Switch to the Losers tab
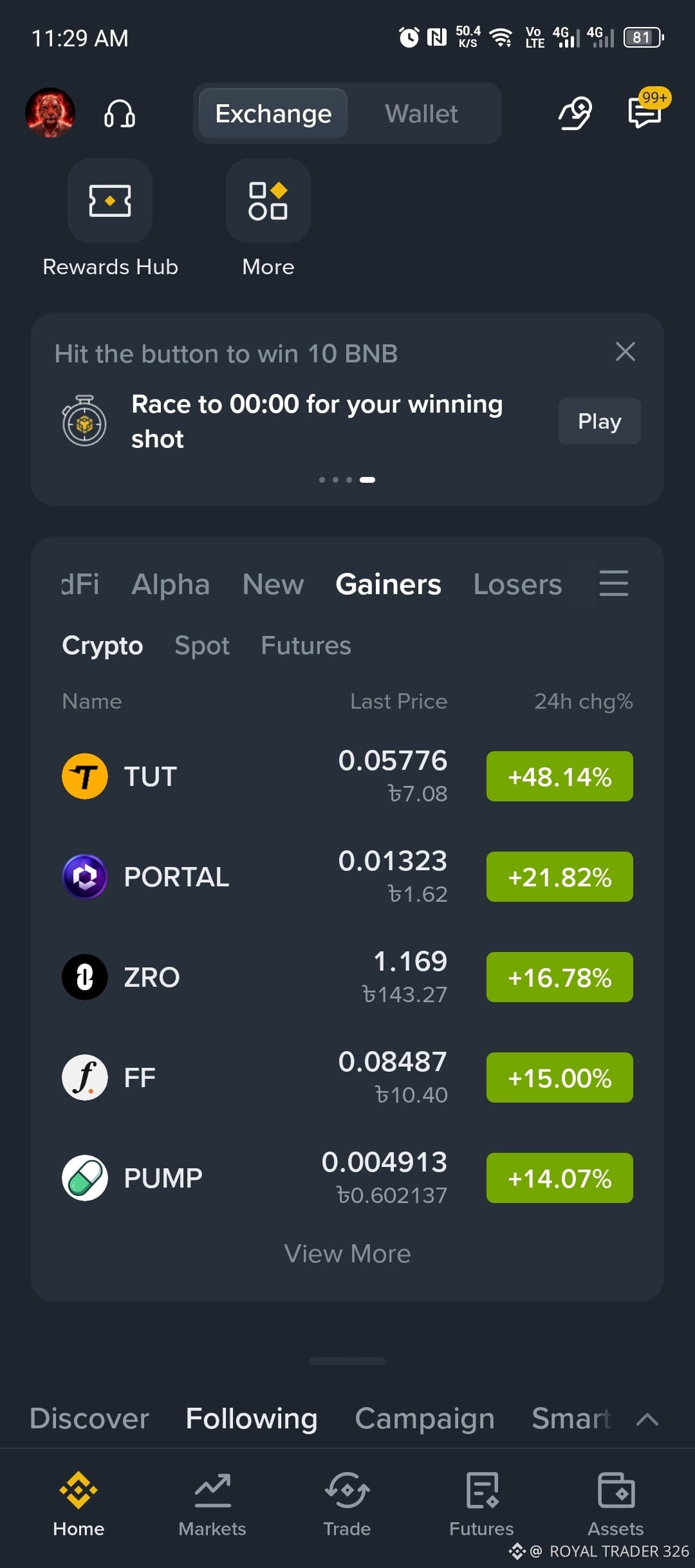695x1568 pixels. pyautogui.click(x=517, y=584)
